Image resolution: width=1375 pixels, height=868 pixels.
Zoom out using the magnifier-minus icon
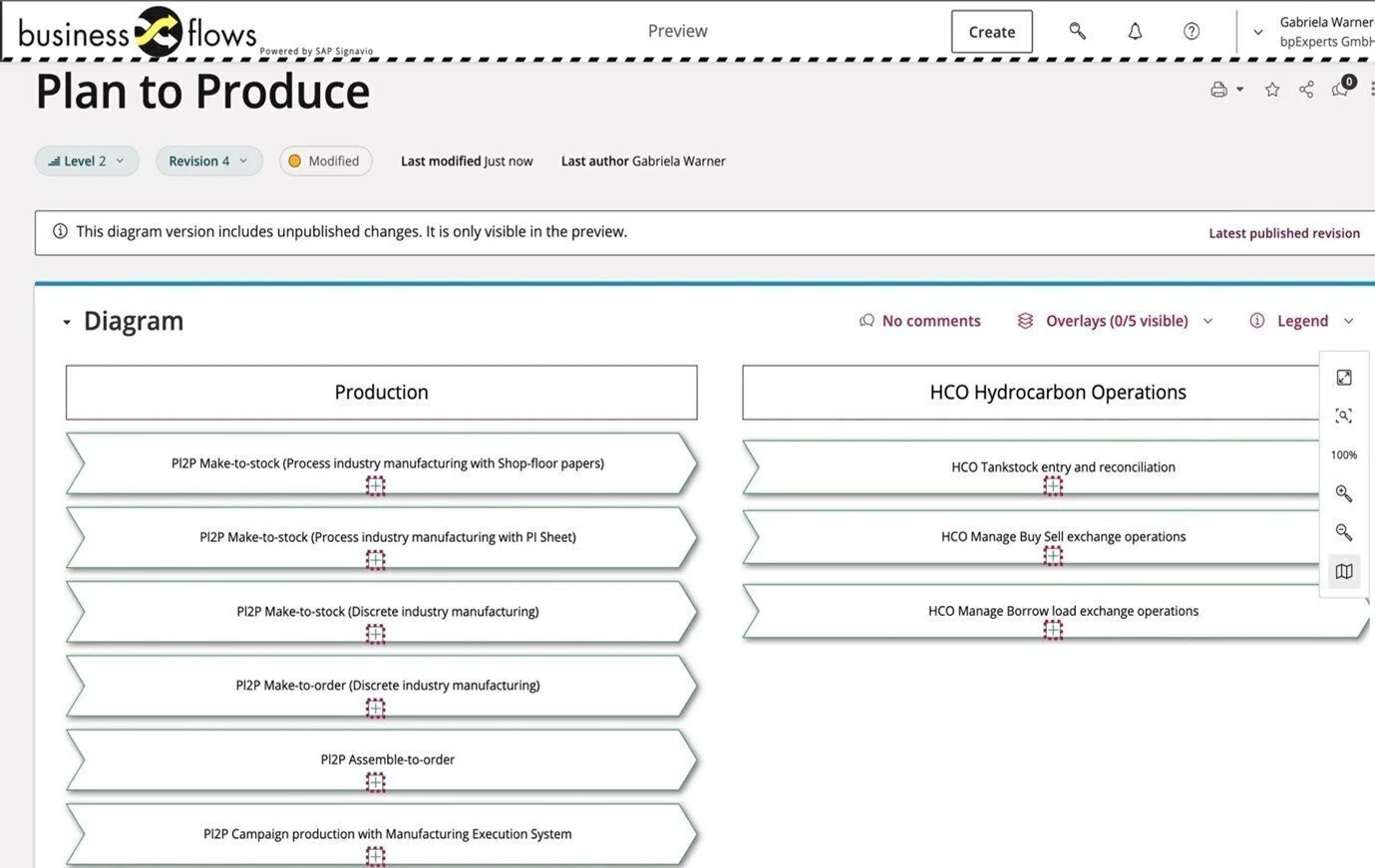(1343, 532)
